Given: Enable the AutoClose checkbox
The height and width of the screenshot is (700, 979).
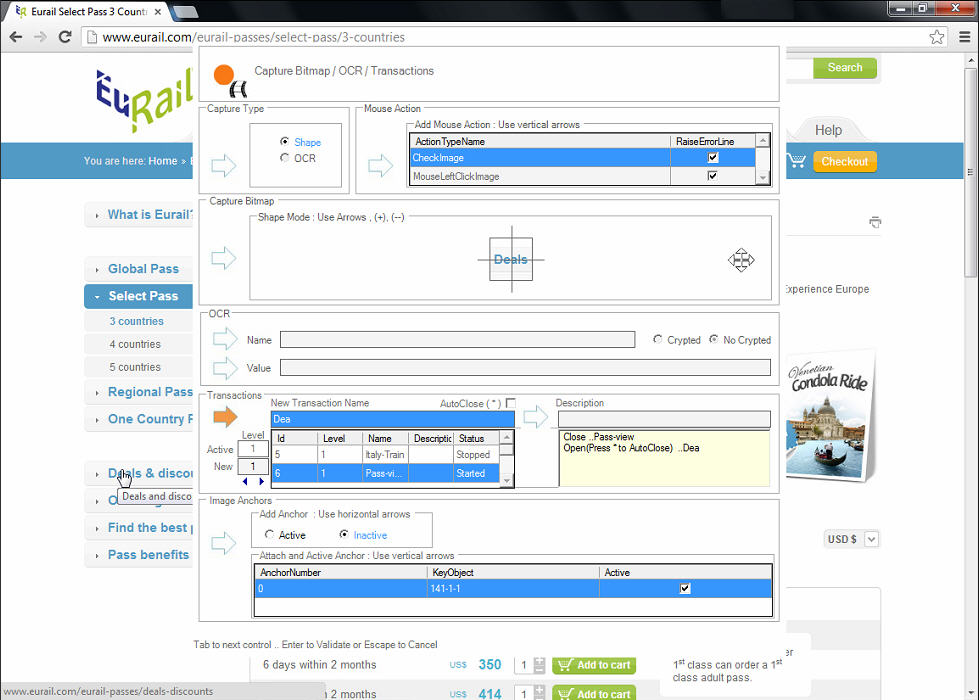Looking at the screenshot, I should click(x=511, y=403).
